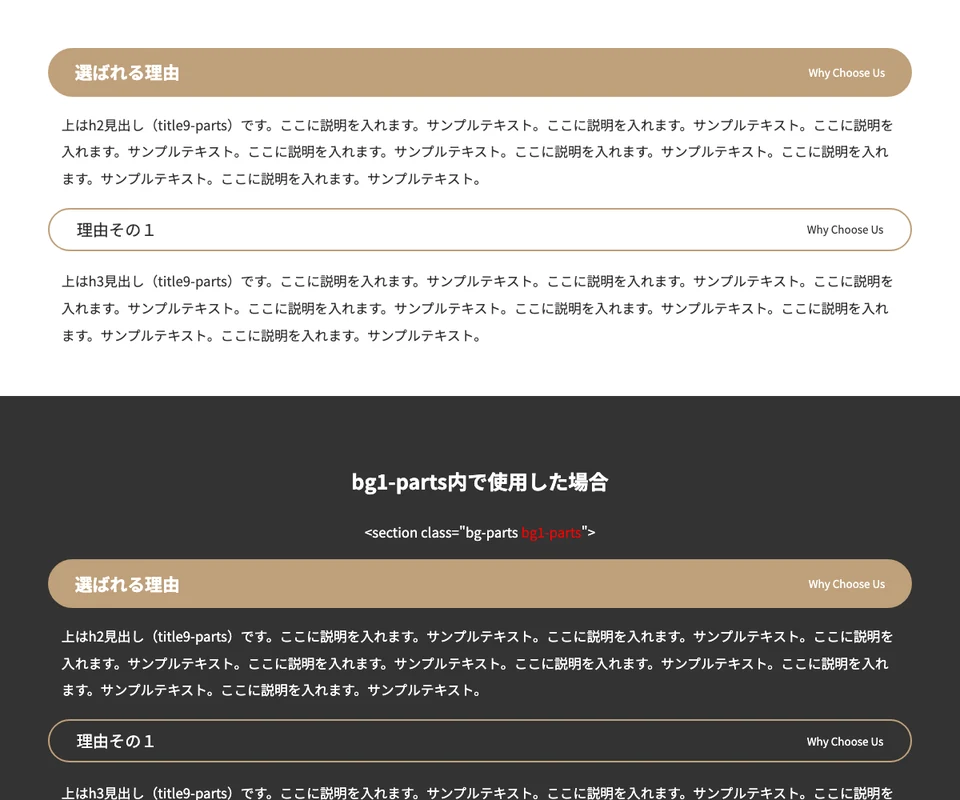Click the 上はh3見出し paragraph in the dark section
Screen dimensions: 960x800
pyautogui.click(x=478, y=792)
